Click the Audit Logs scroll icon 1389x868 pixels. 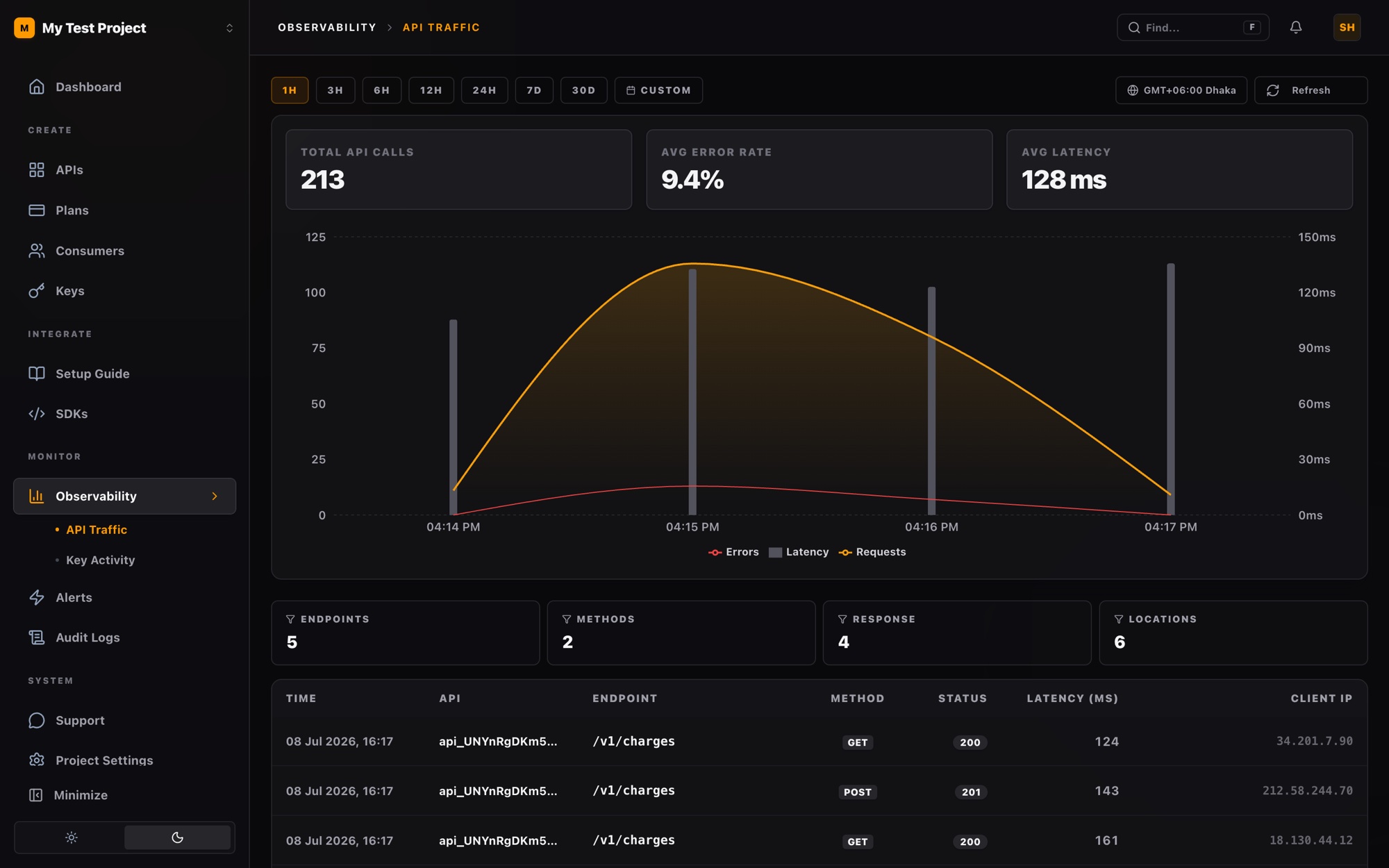[37, 637]
